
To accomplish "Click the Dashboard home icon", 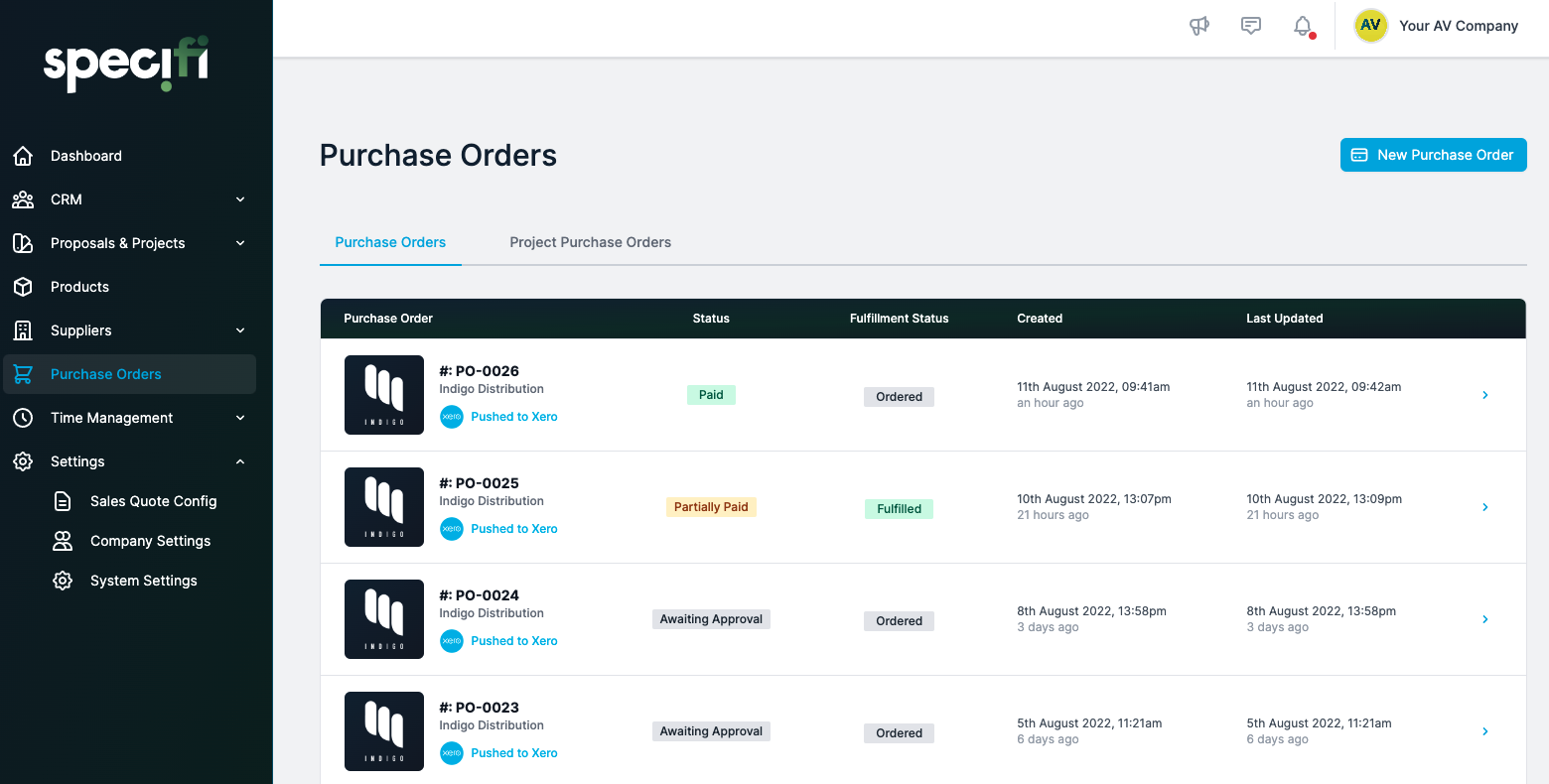I will 23,156.
